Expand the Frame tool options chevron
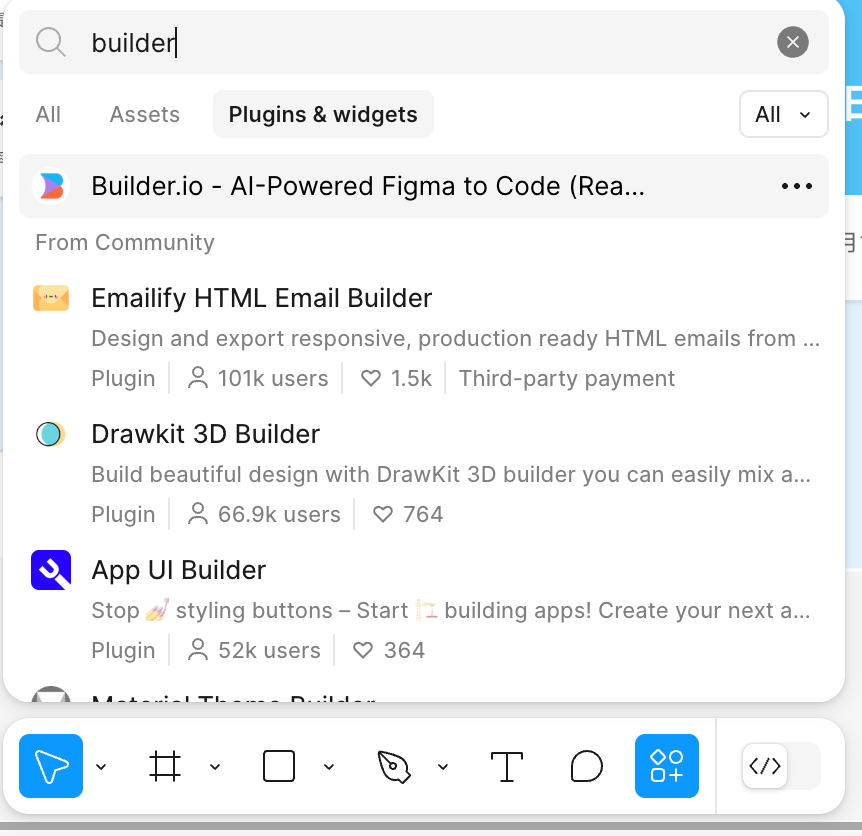862x836 pixels. tap(215, 767)
